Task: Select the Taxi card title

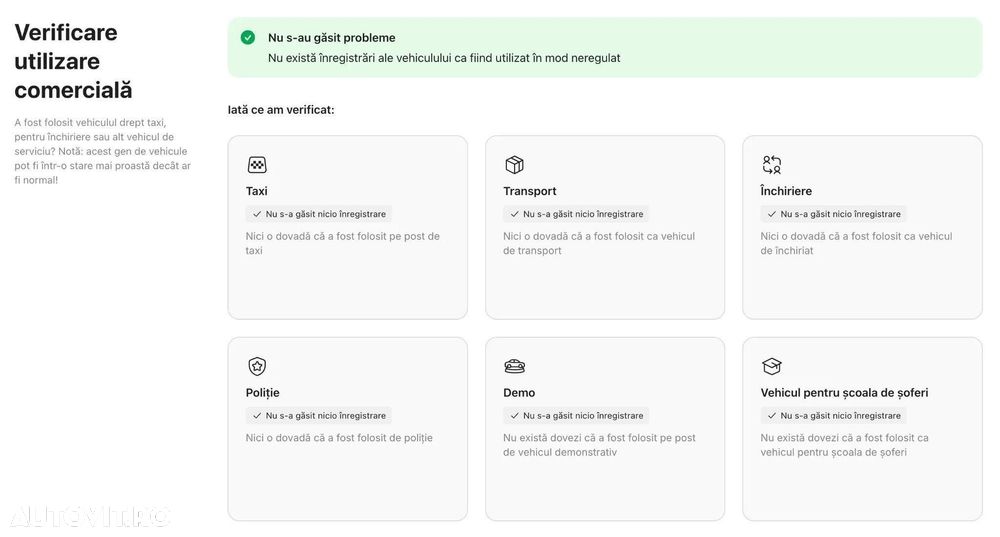Action: tap(256, 191)
